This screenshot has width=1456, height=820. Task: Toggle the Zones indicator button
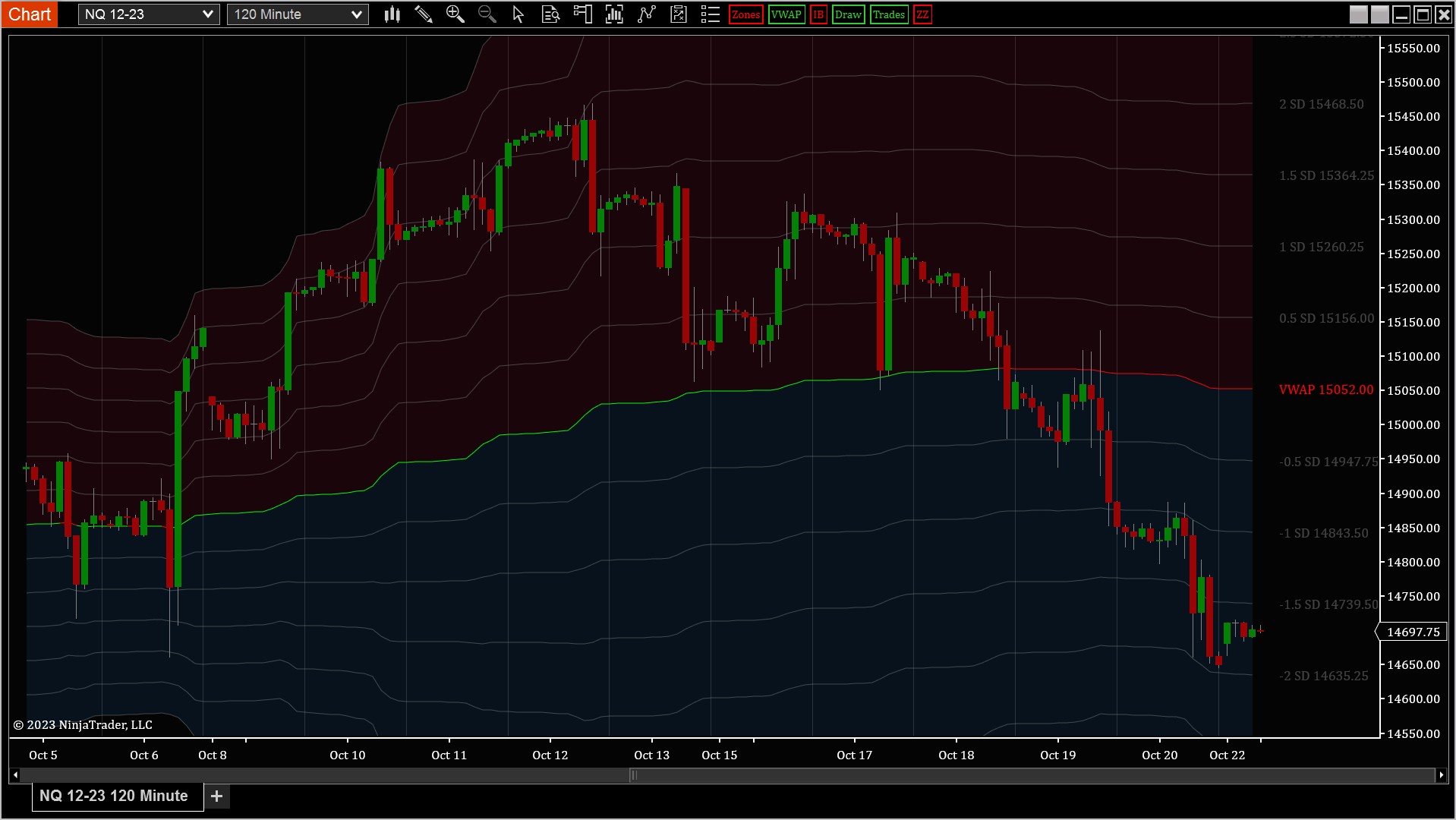[745, 14]
